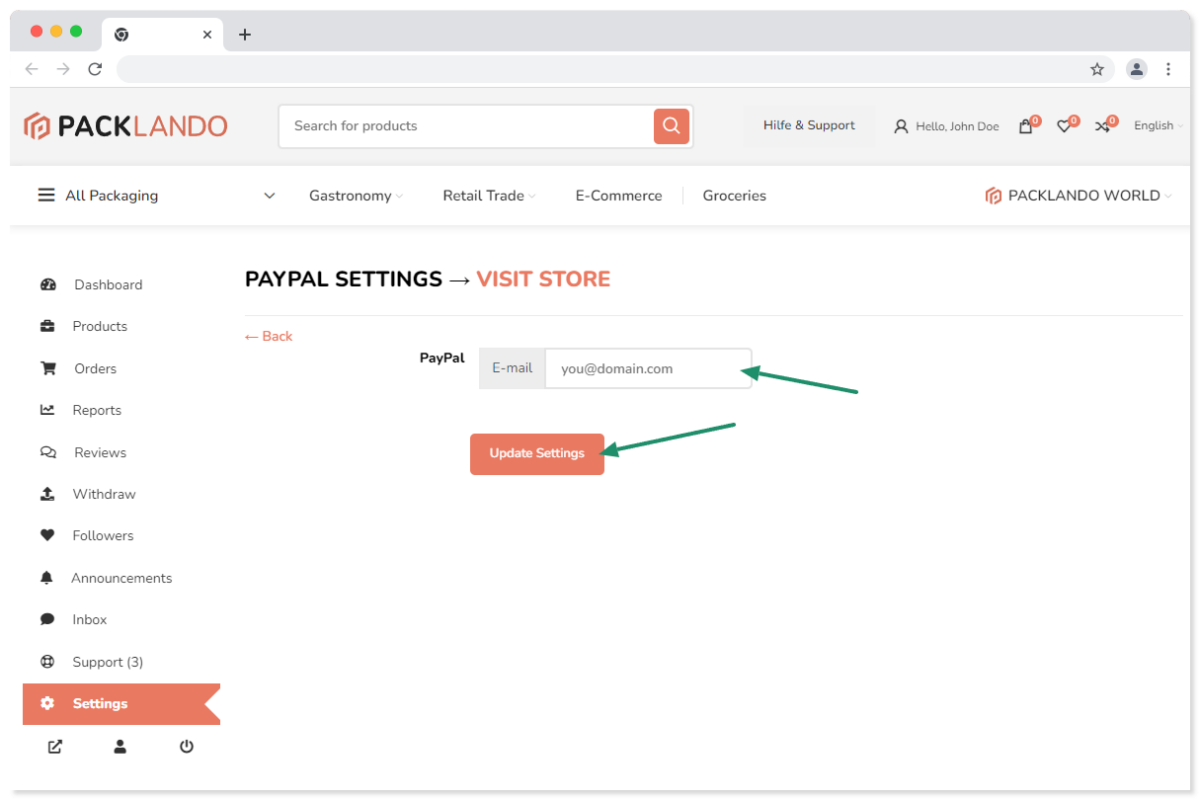Go to Dashboard in the sidebar
This screenshot has width=1200, height=800.
pos(108,285)
